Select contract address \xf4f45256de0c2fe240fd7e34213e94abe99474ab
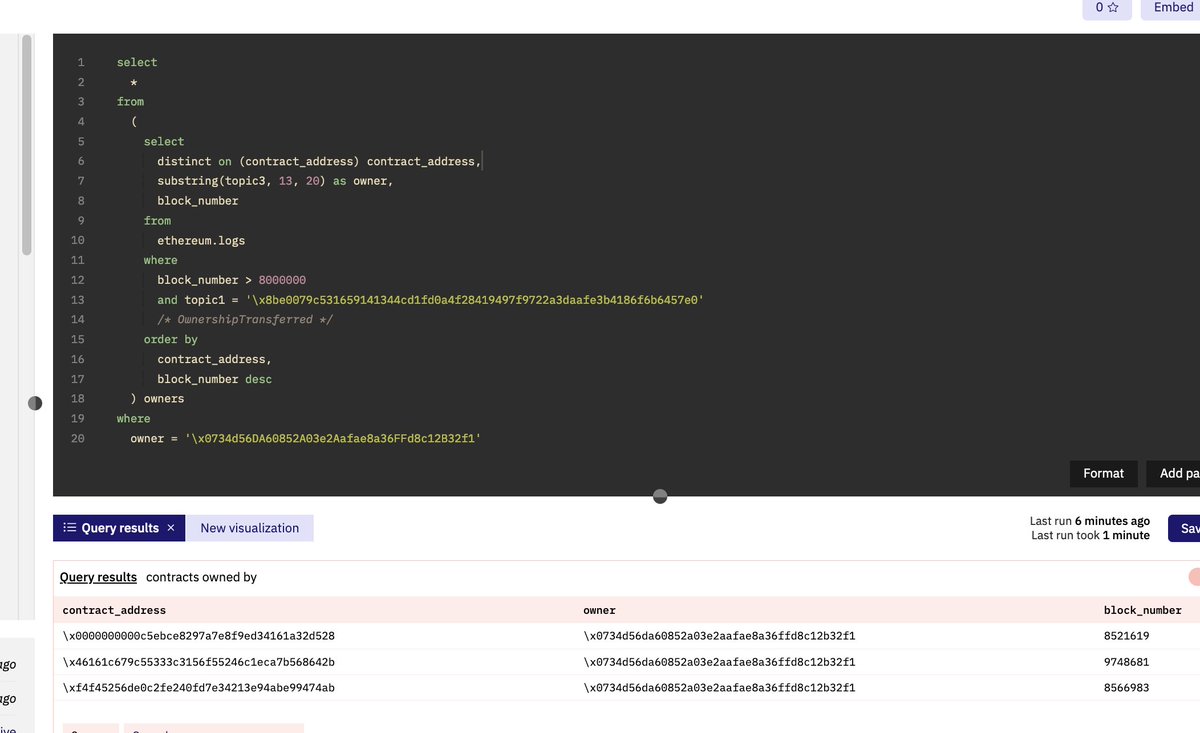The height and width of the screenshot is (733, 1200). coord(198,688)
